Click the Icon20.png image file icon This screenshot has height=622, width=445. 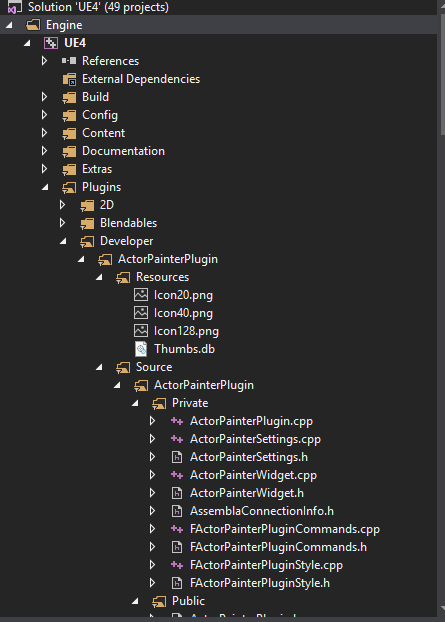pos(141,295)
